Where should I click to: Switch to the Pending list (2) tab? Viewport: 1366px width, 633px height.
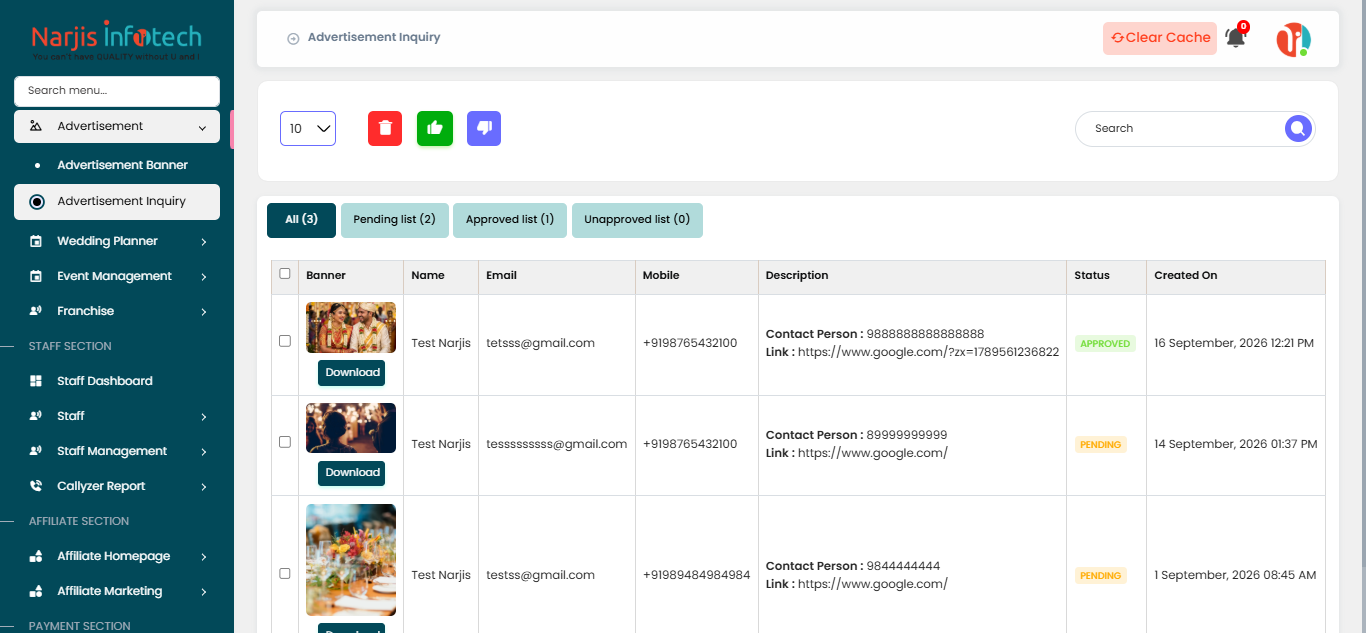(x=394, y=220)
